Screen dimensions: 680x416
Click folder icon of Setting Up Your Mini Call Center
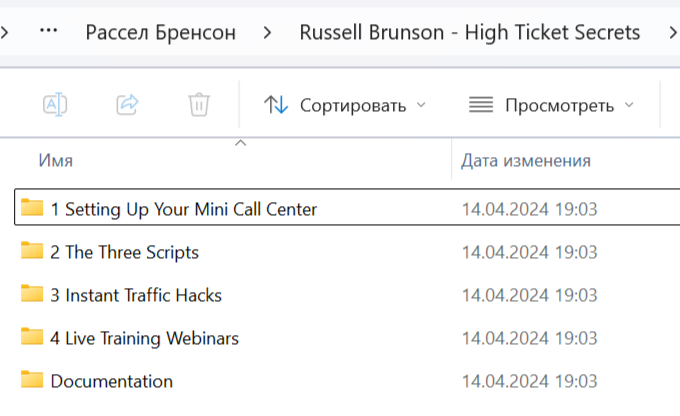32,207
